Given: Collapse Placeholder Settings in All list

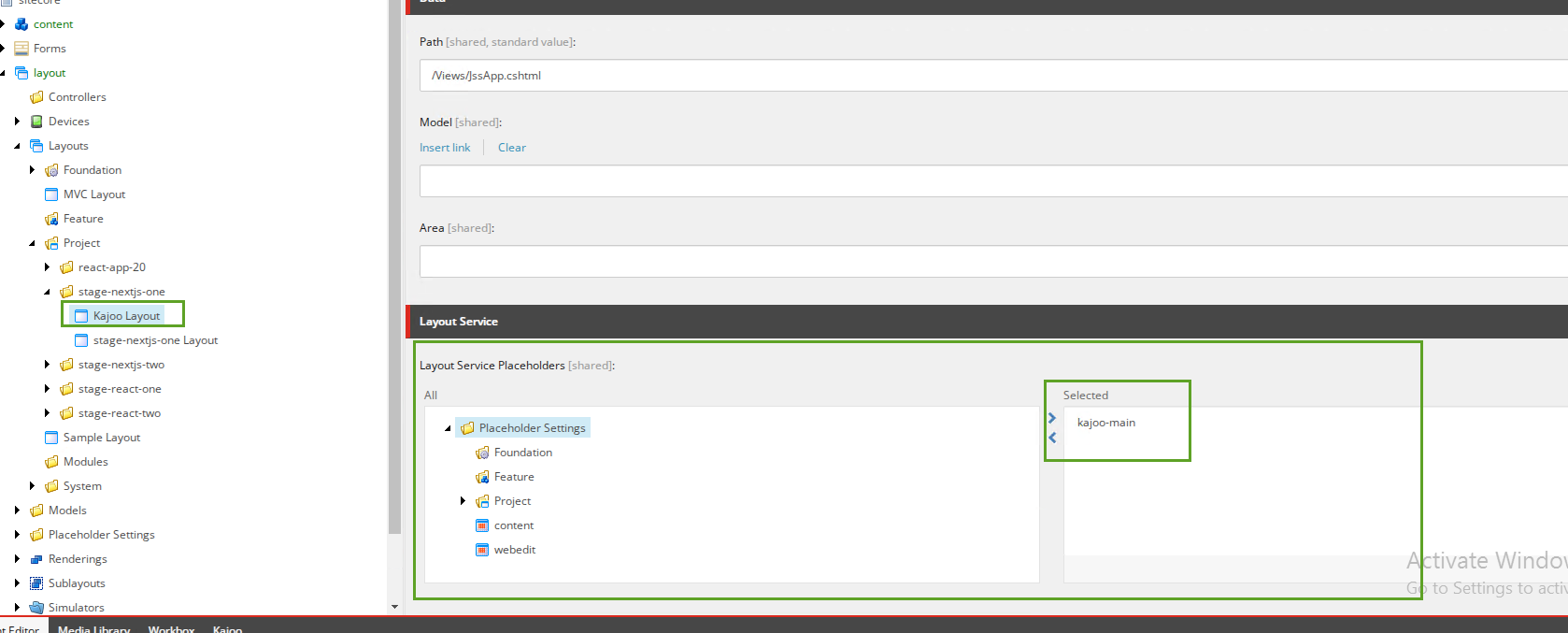Looking at the screenshot, I should (448, 428).
